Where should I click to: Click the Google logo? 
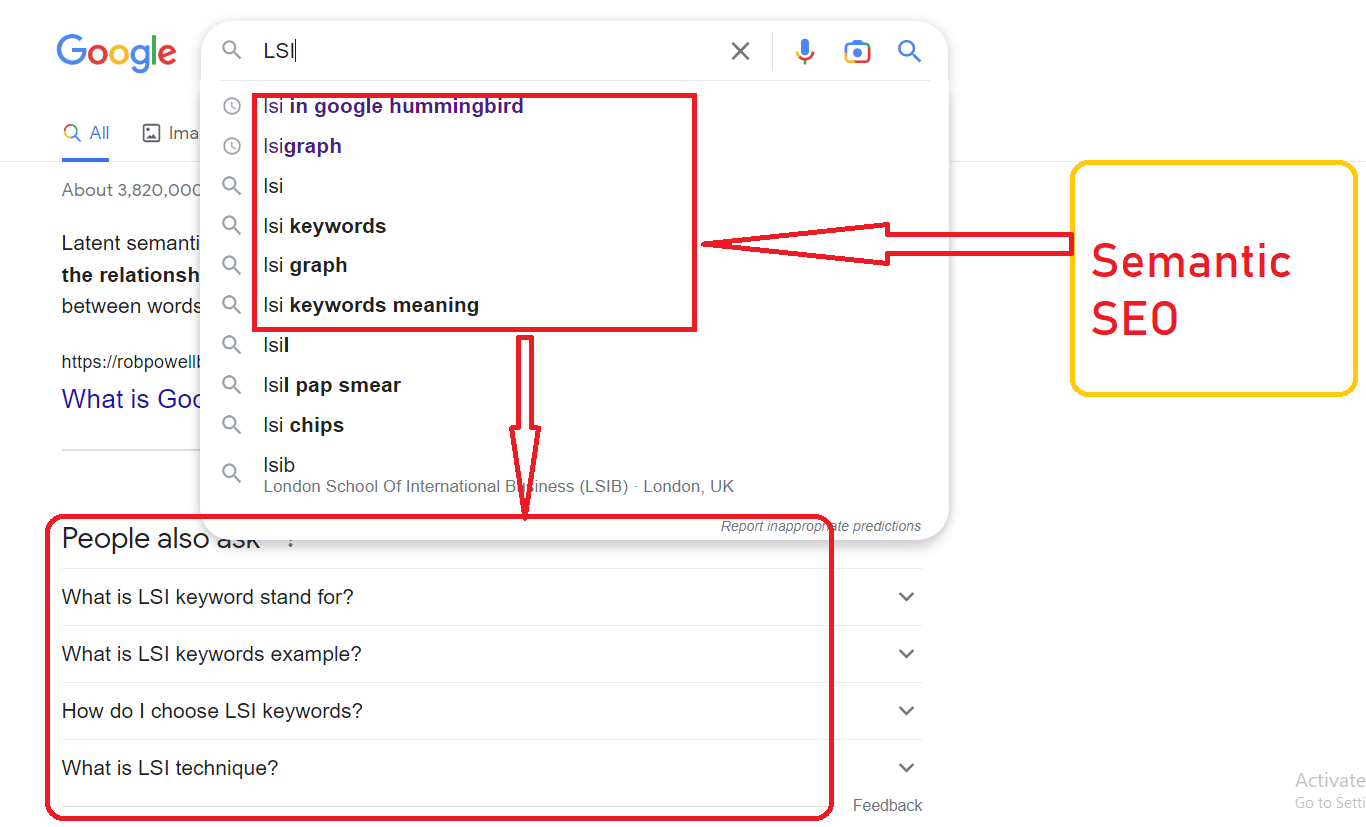pyautogui.click(x=116, y=53)
